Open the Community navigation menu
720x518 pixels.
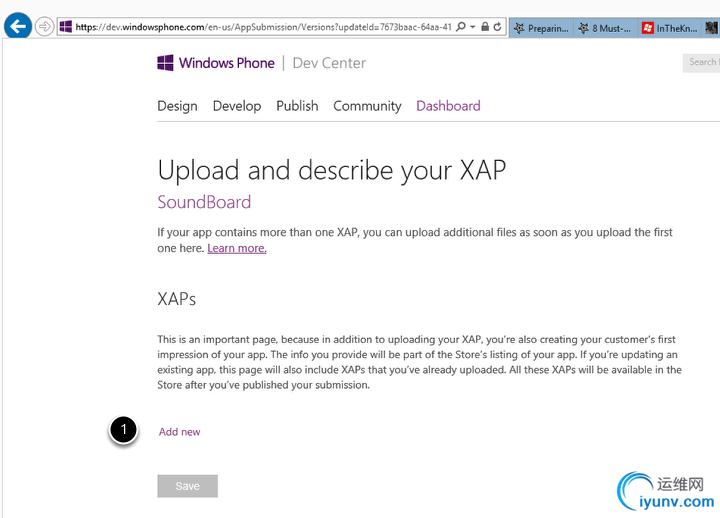(x=367, y=106)
